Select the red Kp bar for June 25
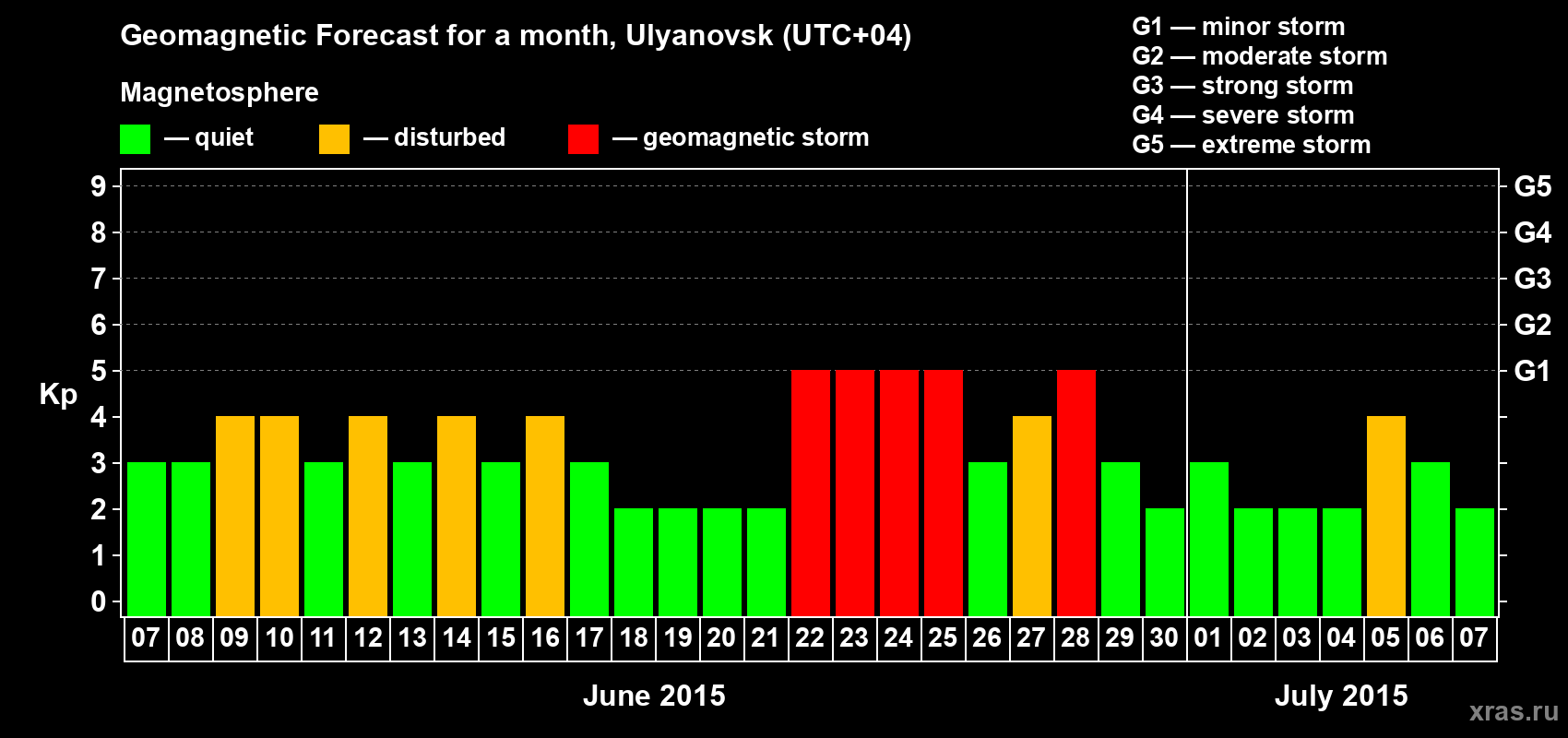This screenshot has height=738, width=1568. [944, 494]
